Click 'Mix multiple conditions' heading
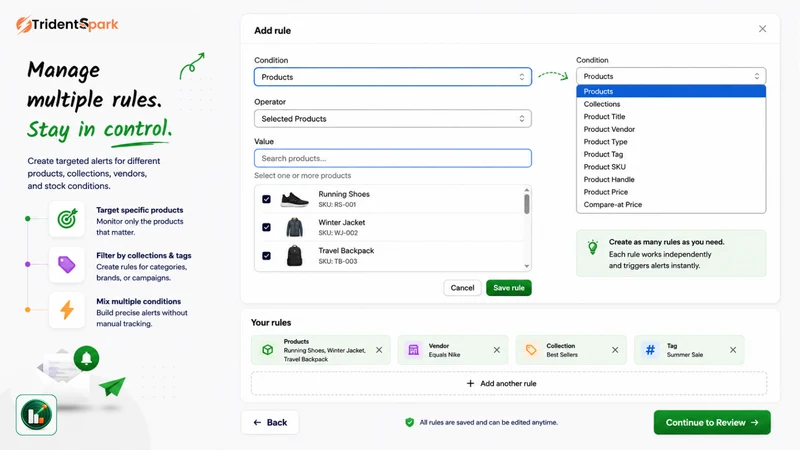The image size is (800, 450). coord(139,301)
